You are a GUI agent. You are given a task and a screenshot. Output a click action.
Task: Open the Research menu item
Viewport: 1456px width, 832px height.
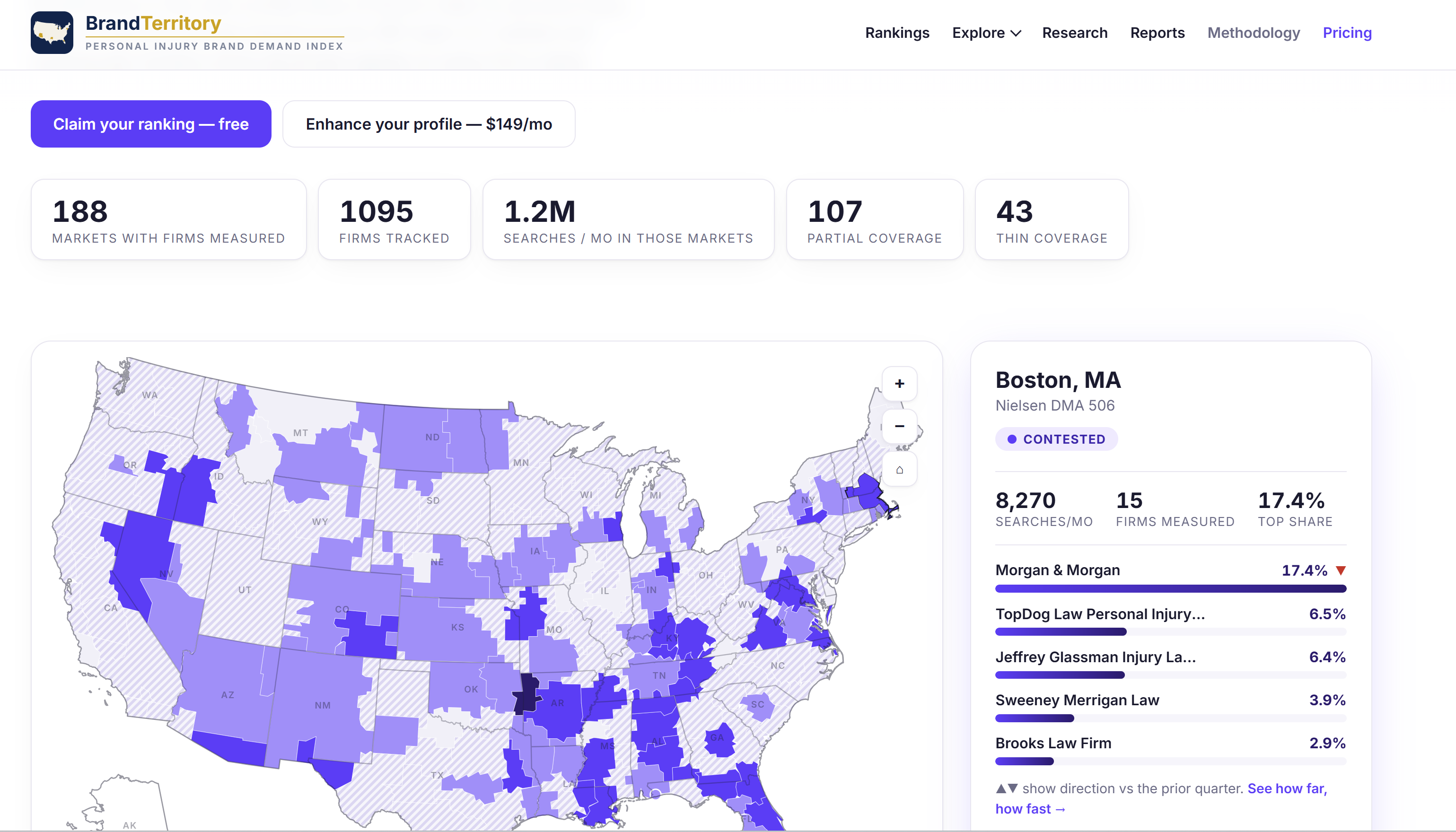tap(1075, 33)
